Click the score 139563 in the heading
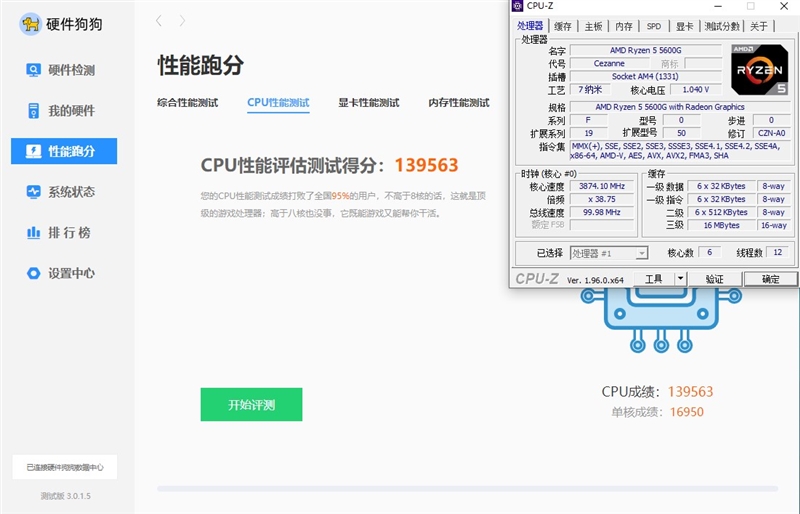Screen dimensions: 800x514 pos(427,165)
